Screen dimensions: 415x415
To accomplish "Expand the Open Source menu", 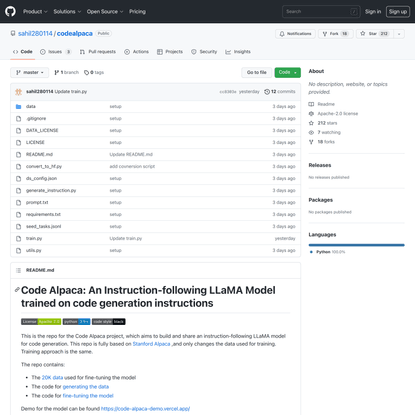I will 105,11.
